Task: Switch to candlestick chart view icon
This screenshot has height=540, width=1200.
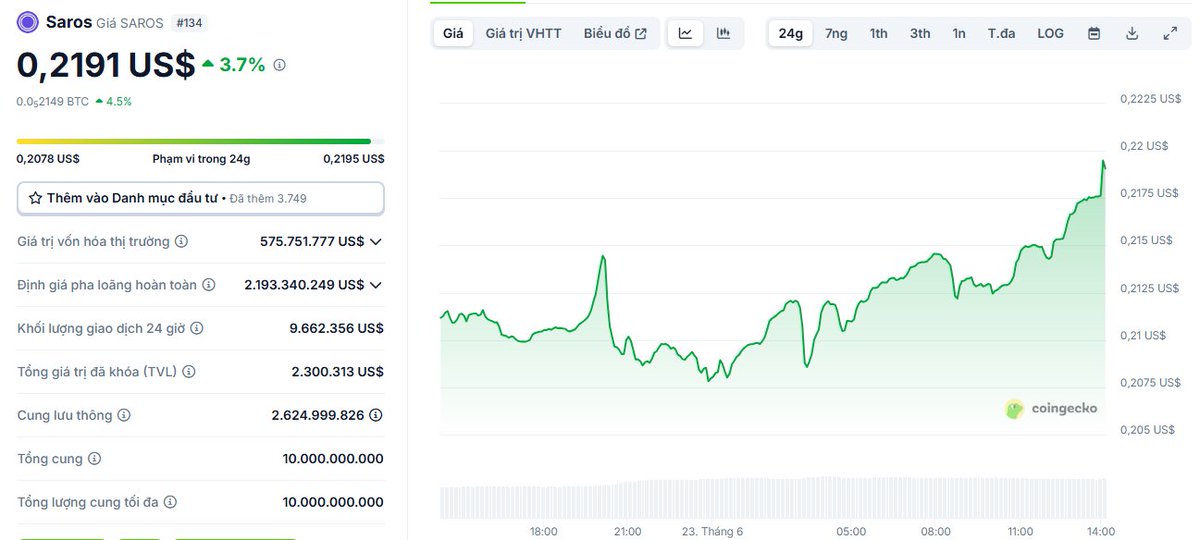Action: [x=723, y=33]
